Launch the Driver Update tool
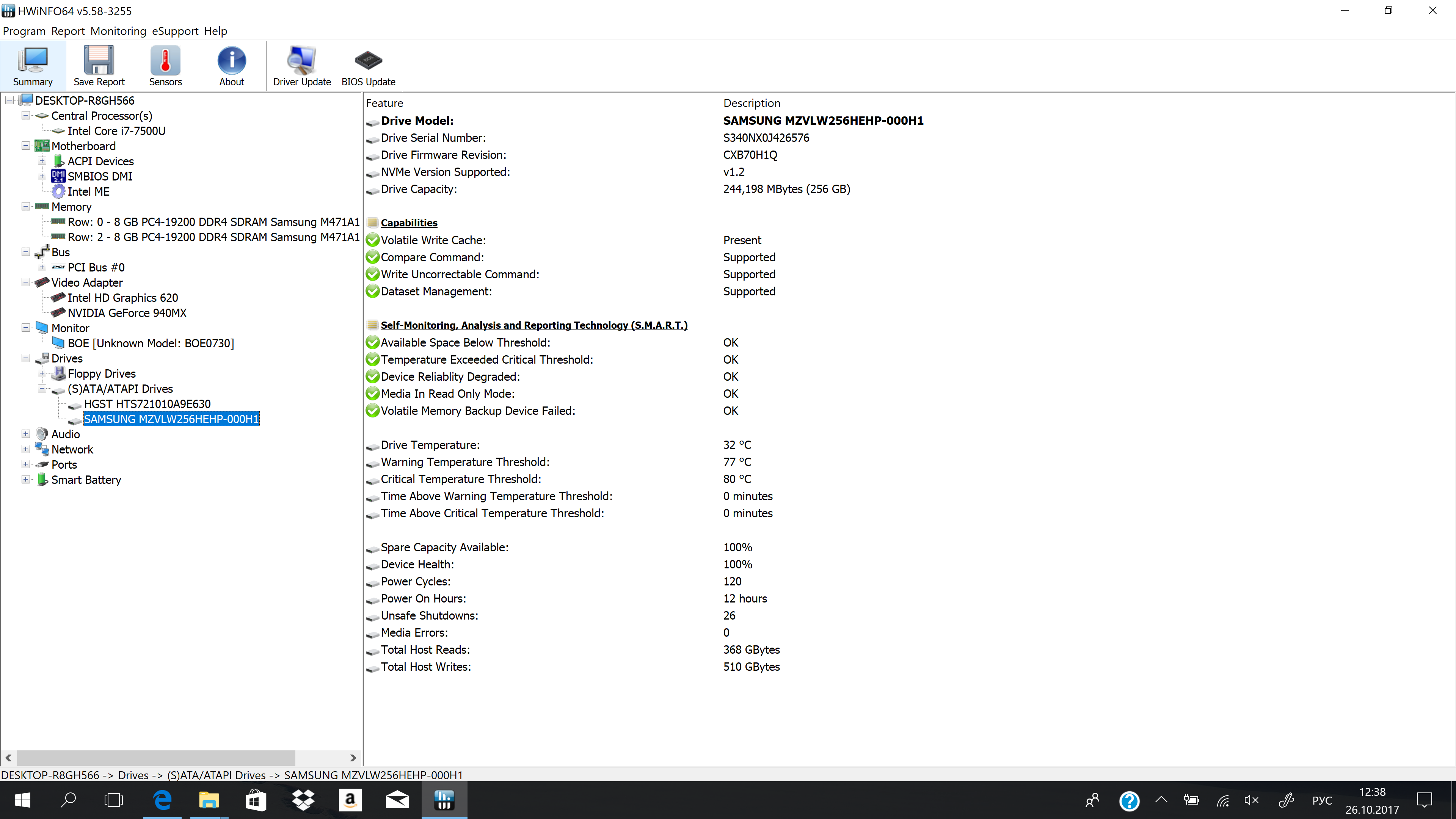 (x=302, y=66)
